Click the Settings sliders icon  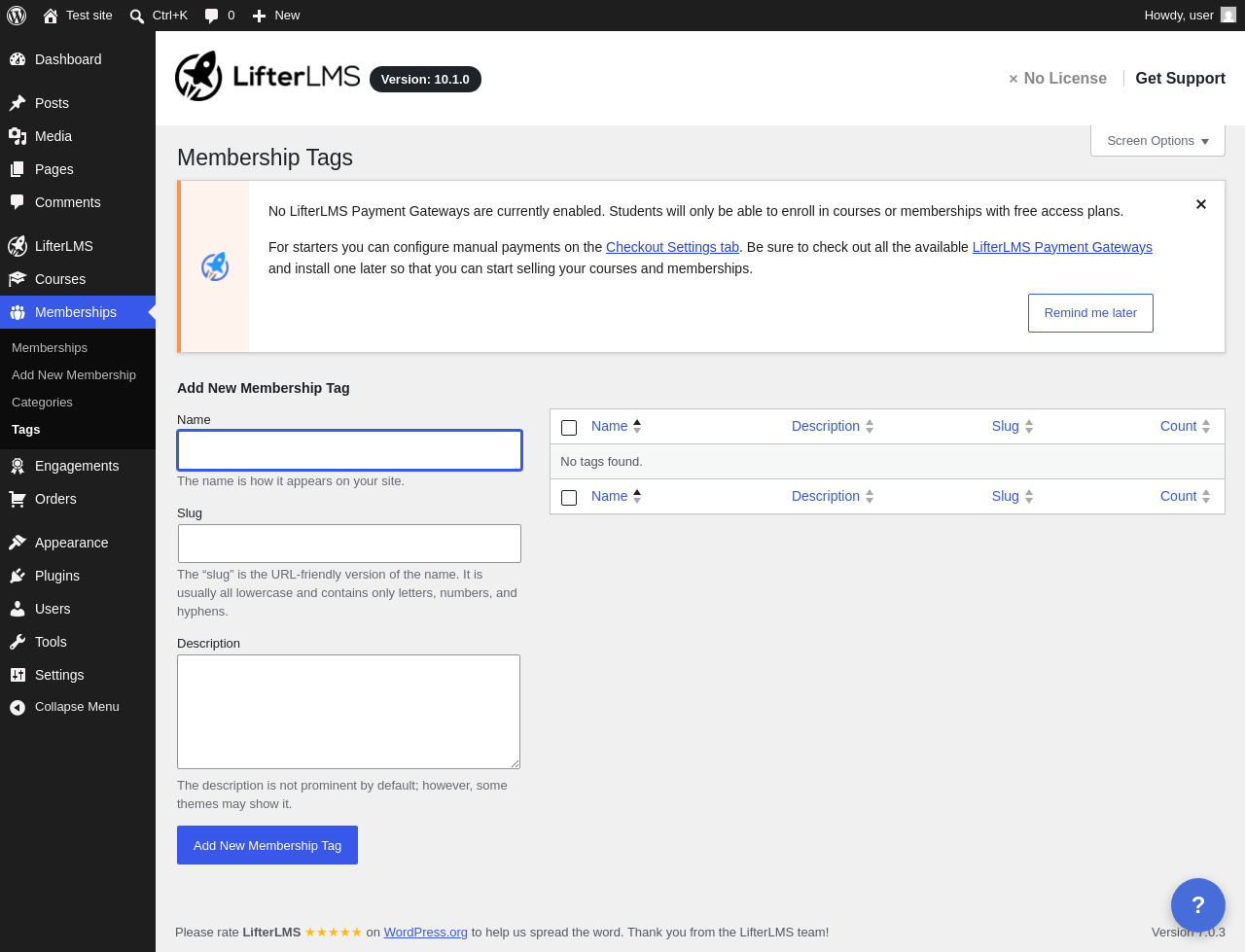(18, 675)
